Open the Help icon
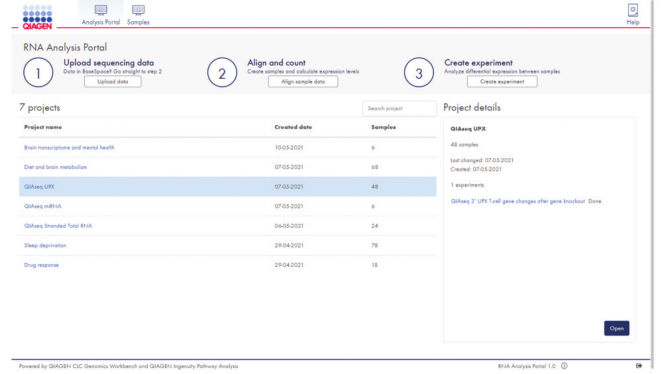This screenshot has height=374, width=666. point(633,15)
